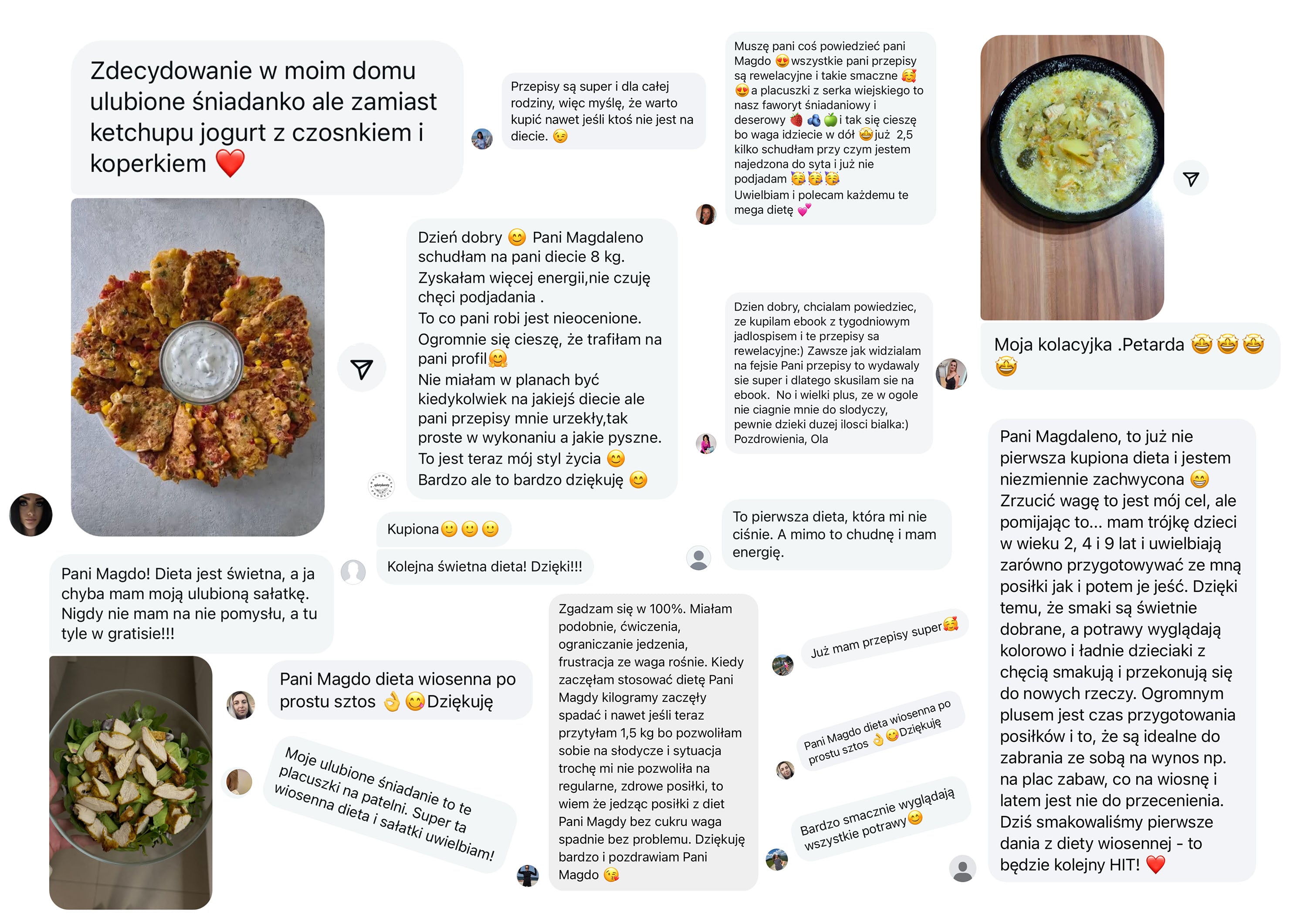Screen dimensions: 1307x924
Task: Click the 'Moja kolacyjka .Petarda' message bubble
Action: pos(1130,356)
